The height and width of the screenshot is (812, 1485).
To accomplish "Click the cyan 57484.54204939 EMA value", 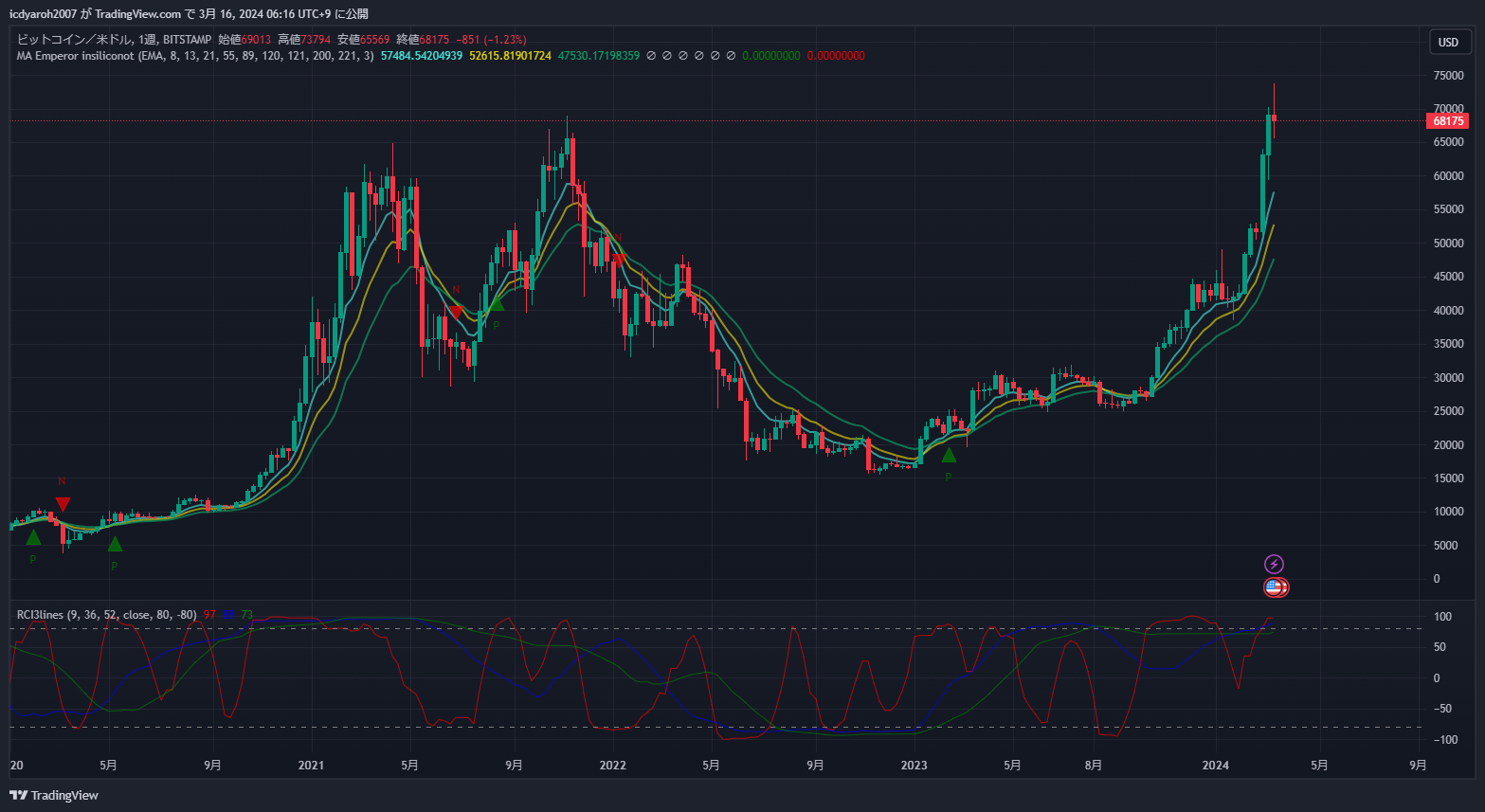I will [x=422, y=56].
